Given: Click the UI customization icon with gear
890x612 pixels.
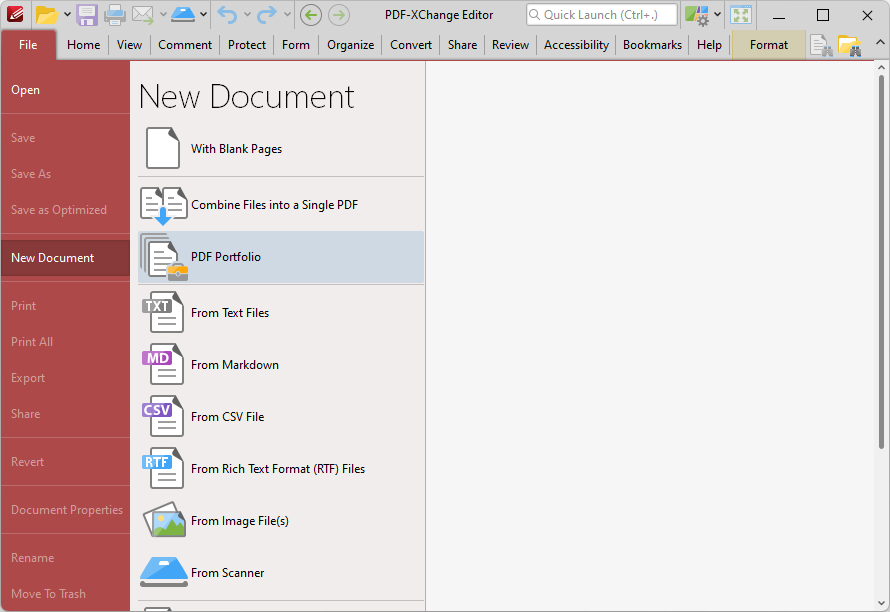Looking at the screenshot, I should pyautogui.click(x=696, y=15).
